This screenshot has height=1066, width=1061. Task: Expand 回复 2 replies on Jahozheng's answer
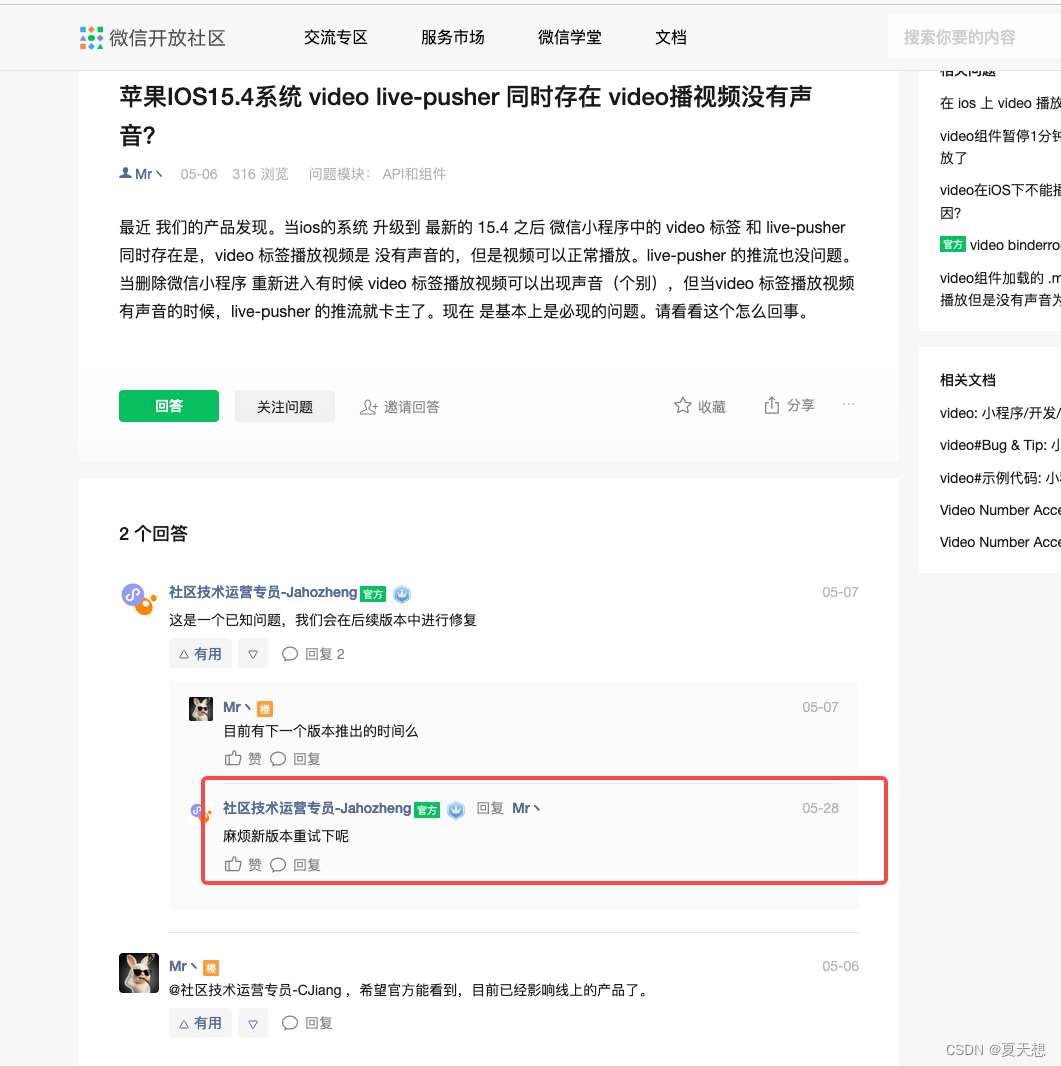(313, 654)
